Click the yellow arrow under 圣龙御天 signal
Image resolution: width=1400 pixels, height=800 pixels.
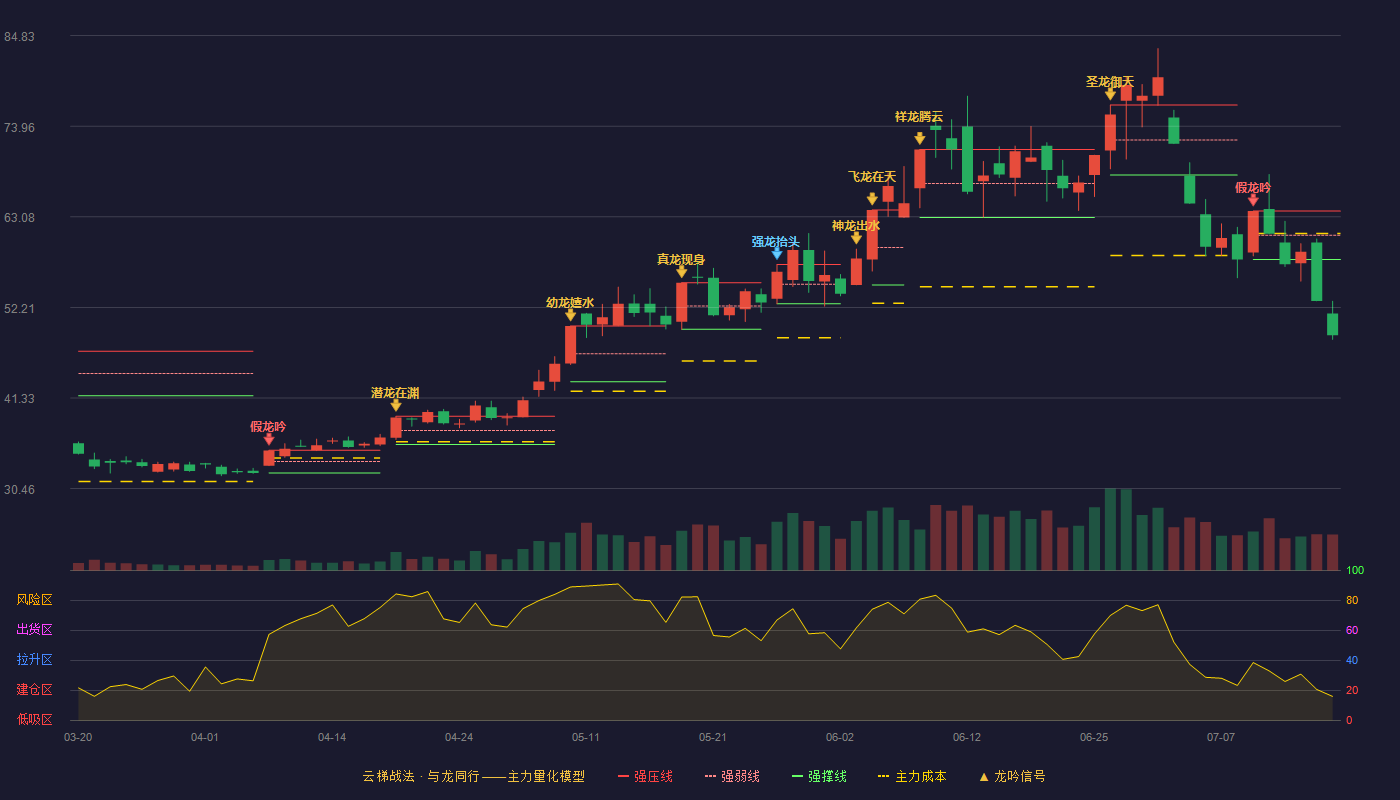[1110, 95]
